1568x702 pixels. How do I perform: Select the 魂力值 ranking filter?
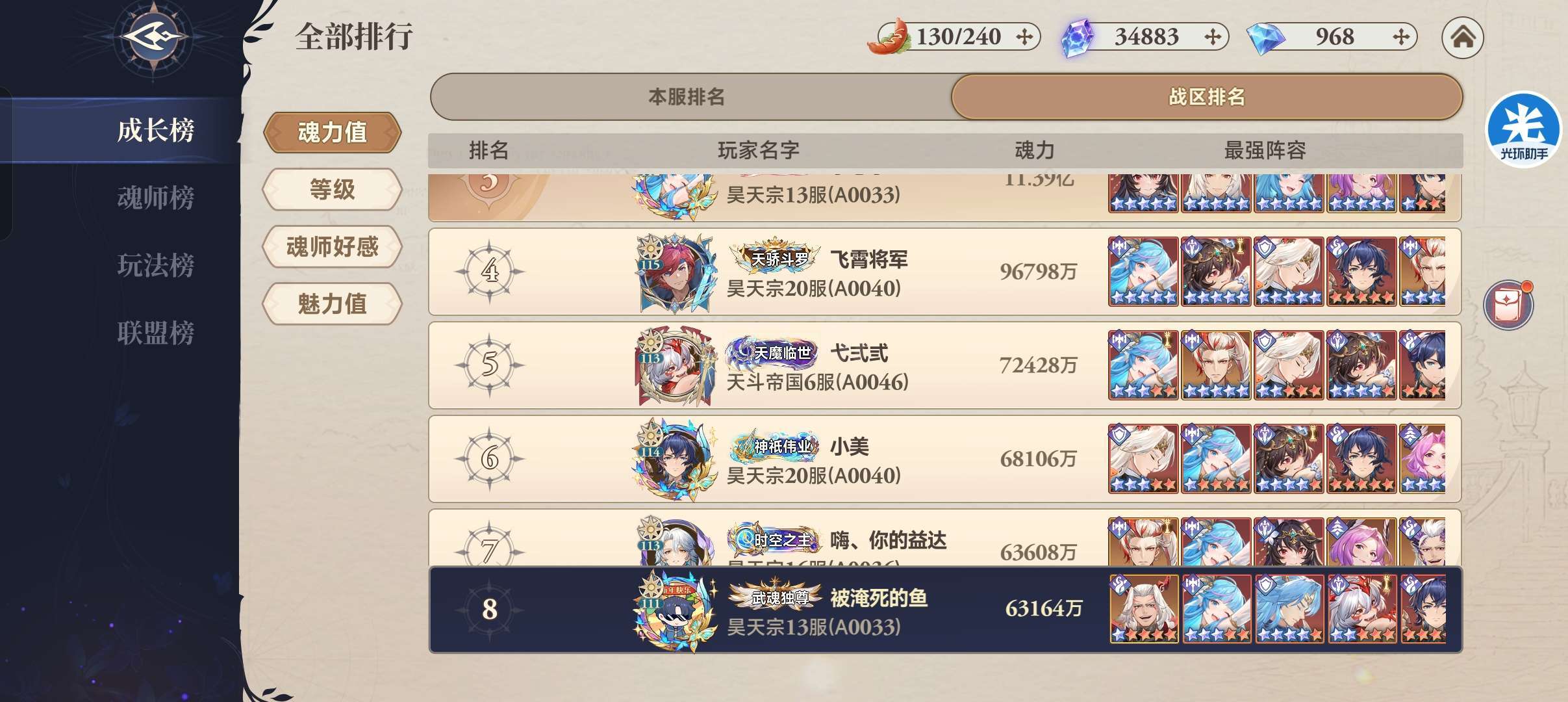332,133
